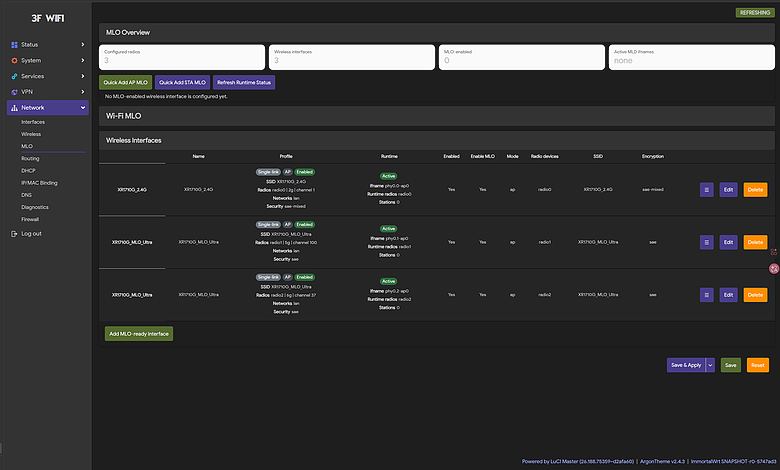The height and width of the screenshot is (470, 780).
Task: Click the REFRESHING status badge
Action: (755, 12)
